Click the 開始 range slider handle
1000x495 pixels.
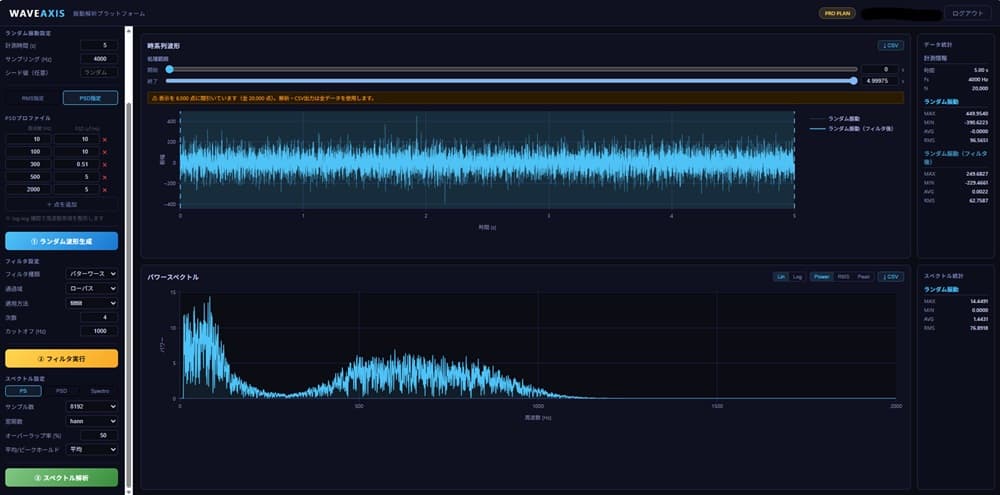170,69
